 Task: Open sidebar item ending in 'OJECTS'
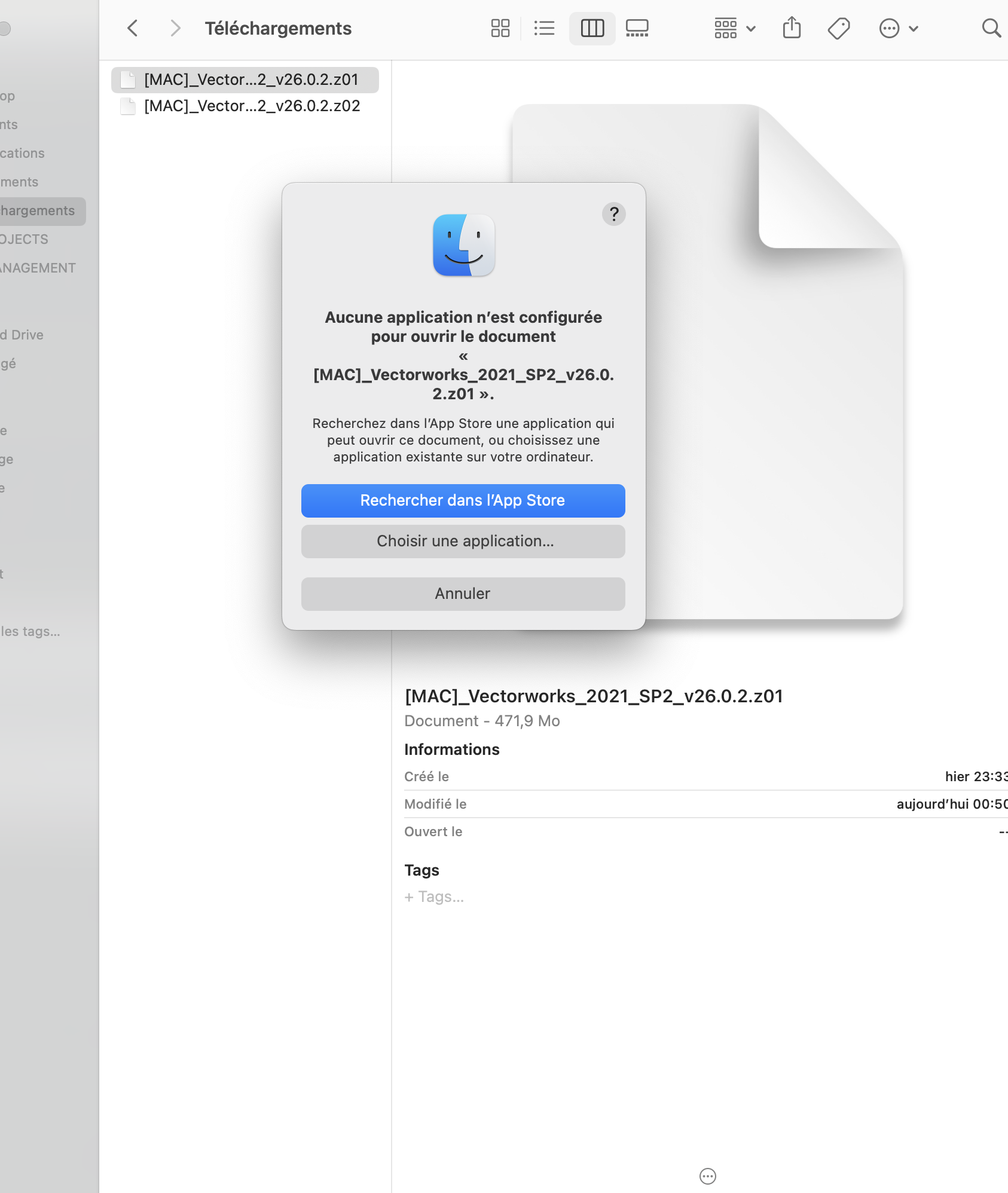click(x=25, y=239)
